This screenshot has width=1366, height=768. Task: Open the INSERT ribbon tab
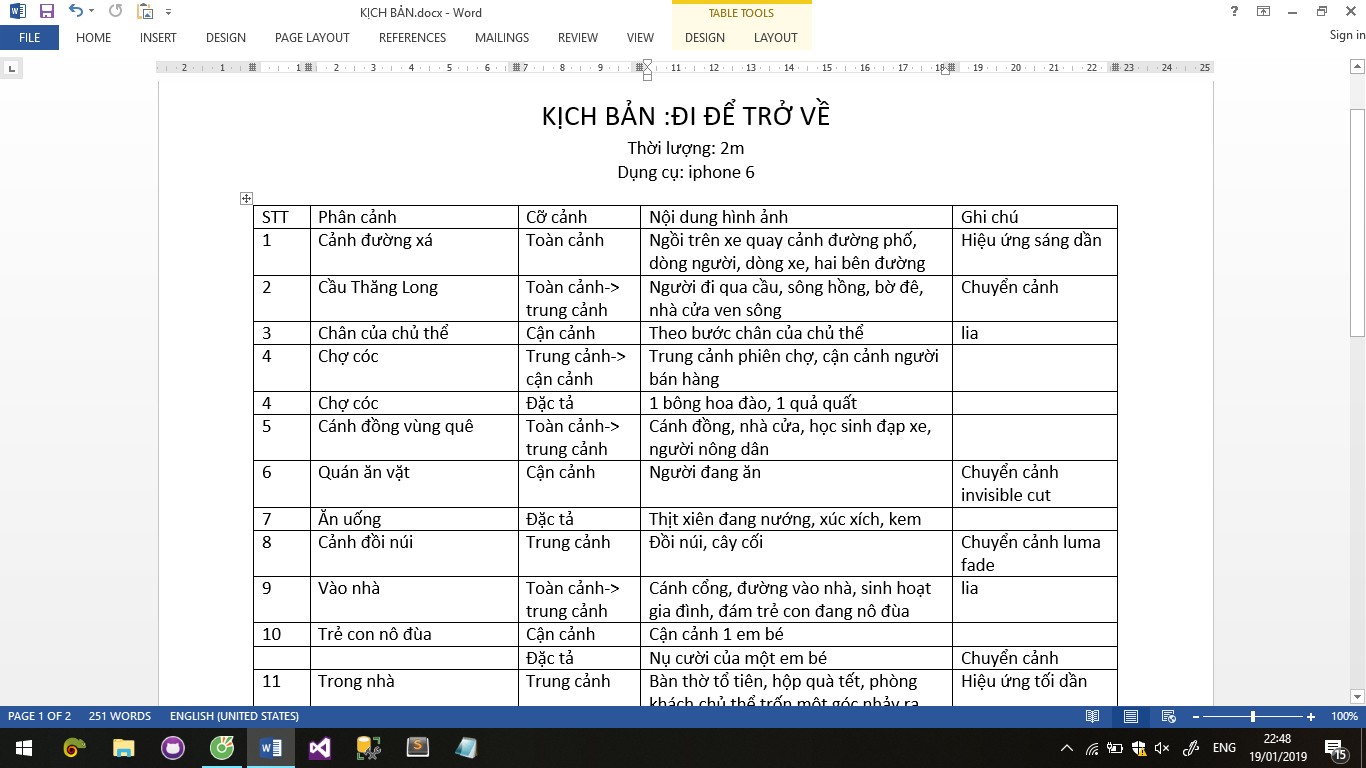[x=158, y=38]
